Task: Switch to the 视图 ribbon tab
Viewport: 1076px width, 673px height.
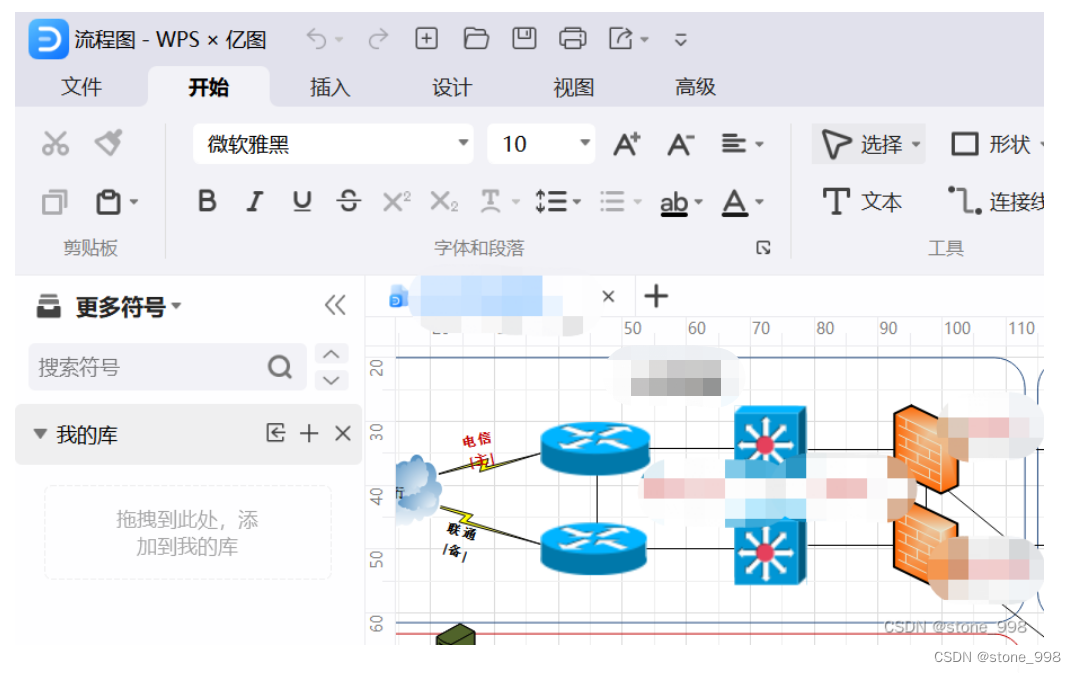Action: tap(573, 87)
